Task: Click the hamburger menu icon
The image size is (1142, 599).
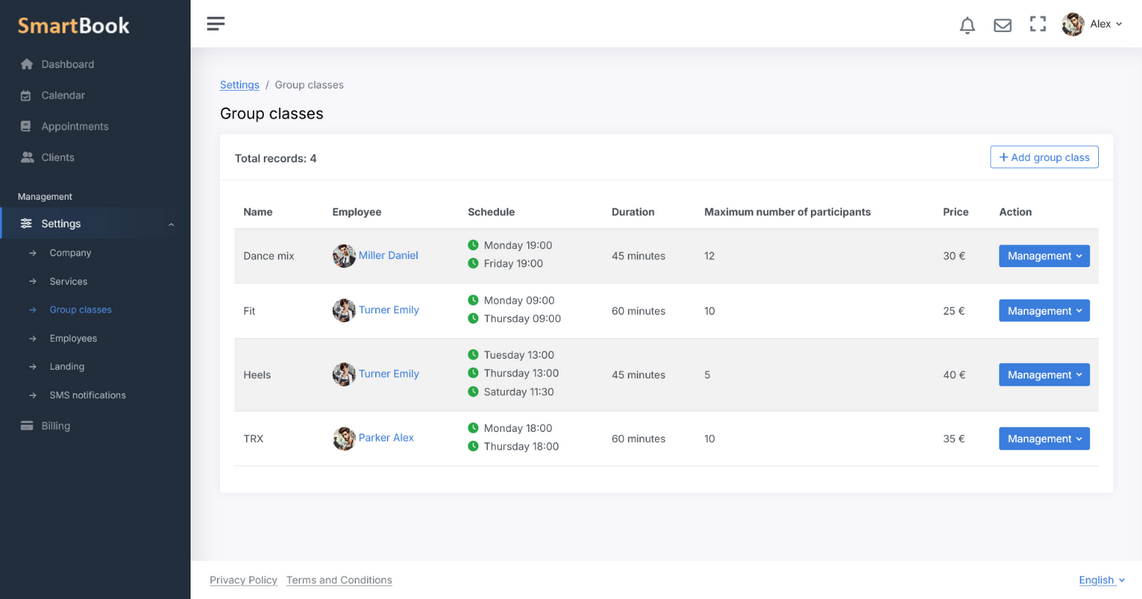Action: pyautogui.click(x=216, y=24)
